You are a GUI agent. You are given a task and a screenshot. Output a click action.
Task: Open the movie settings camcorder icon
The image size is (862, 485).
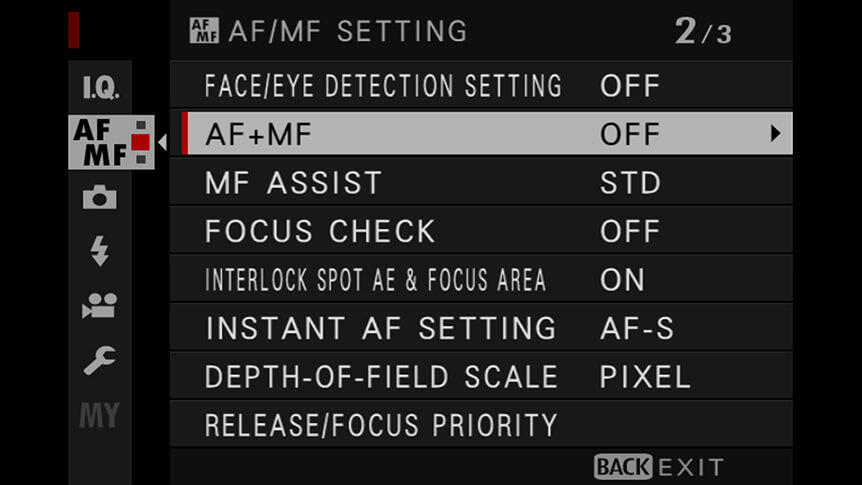pyautogui.click(x=100, y=306)
